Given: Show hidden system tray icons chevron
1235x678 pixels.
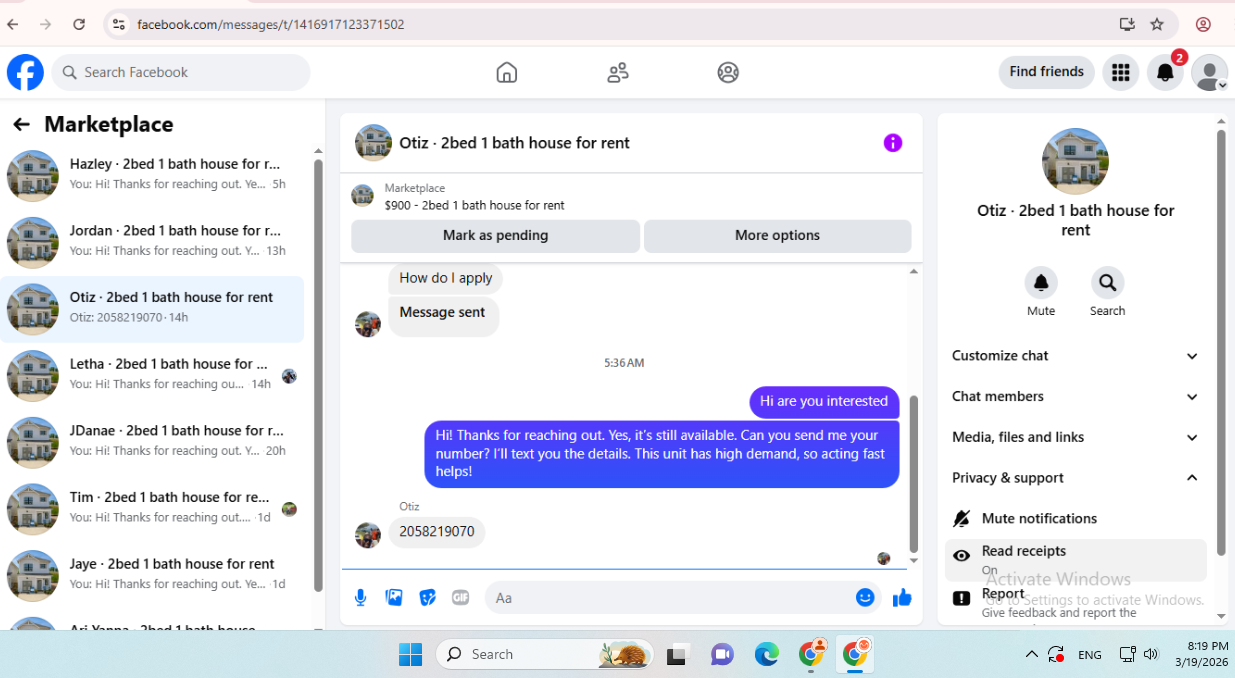Looking at the screenshot, I should point(1031,654).
